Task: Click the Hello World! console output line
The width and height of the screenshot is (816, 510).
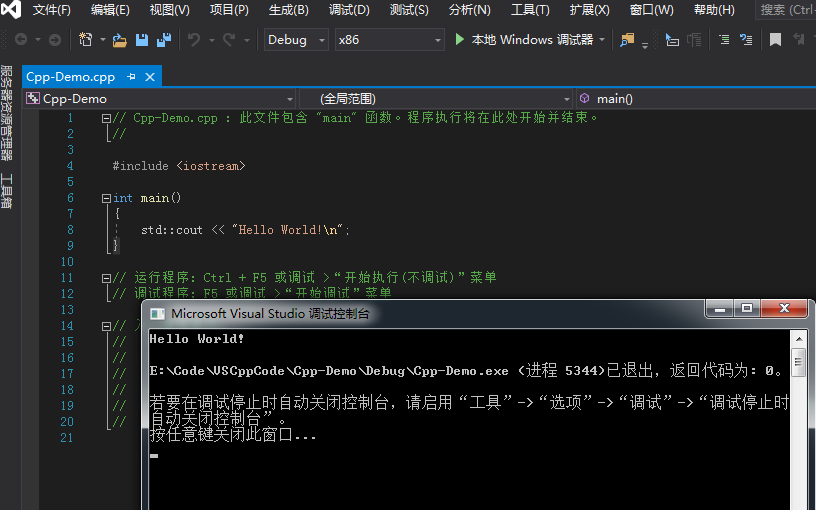Action: click(x=196, y=339)
